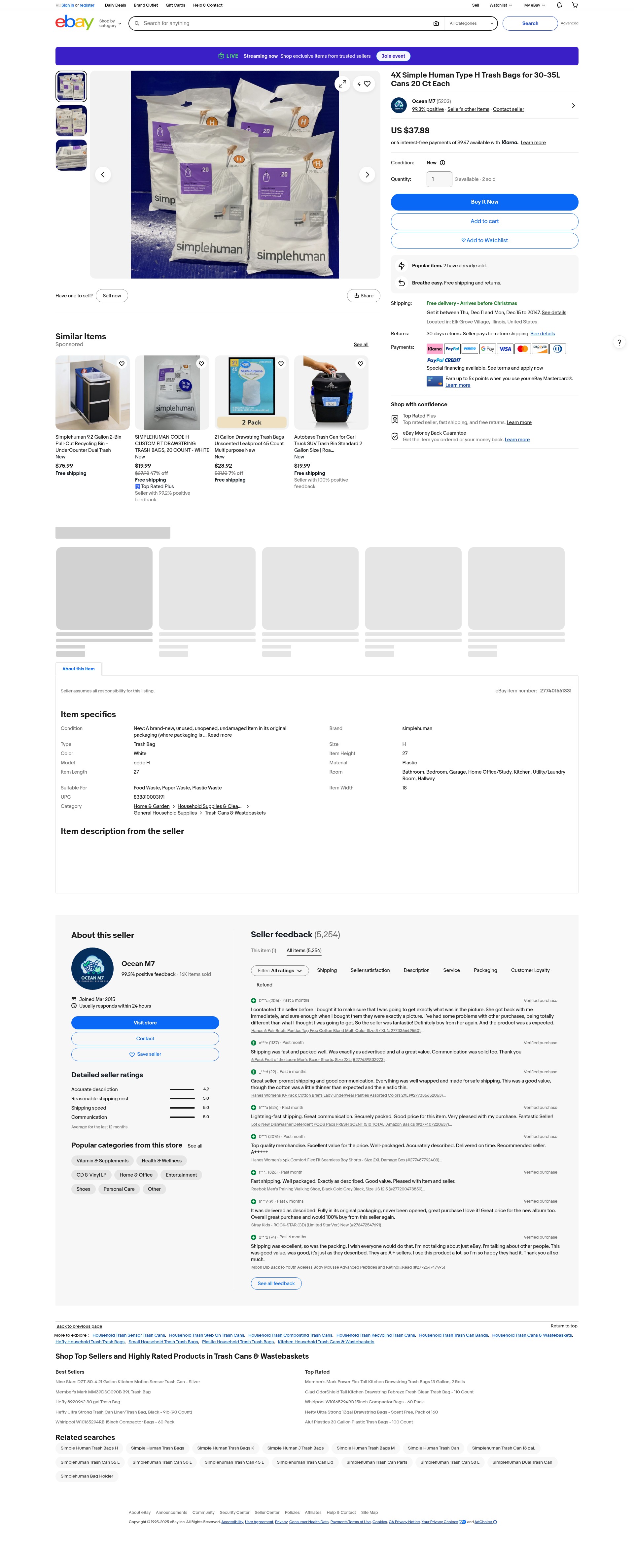Click the Diners Club payment icon
Screen dimensions: 634x1568
coord(558,350)
